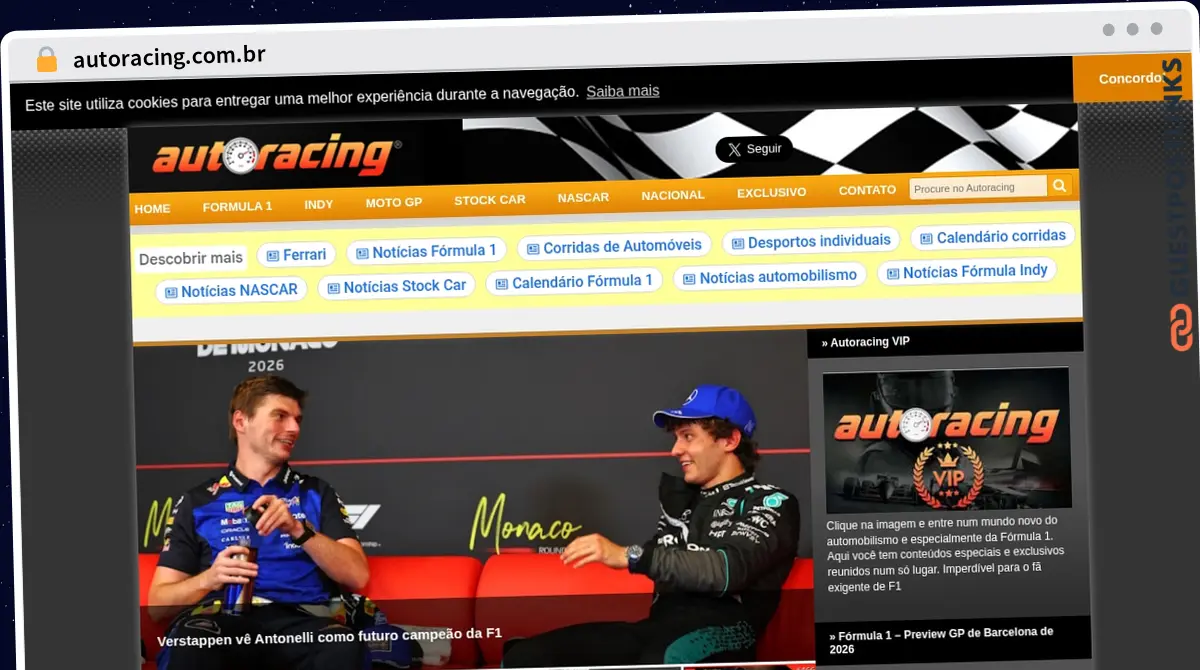Screen dimensions: 1200x670
Task: Open the NASCAR menu item
Action: [x=583, y=197]
